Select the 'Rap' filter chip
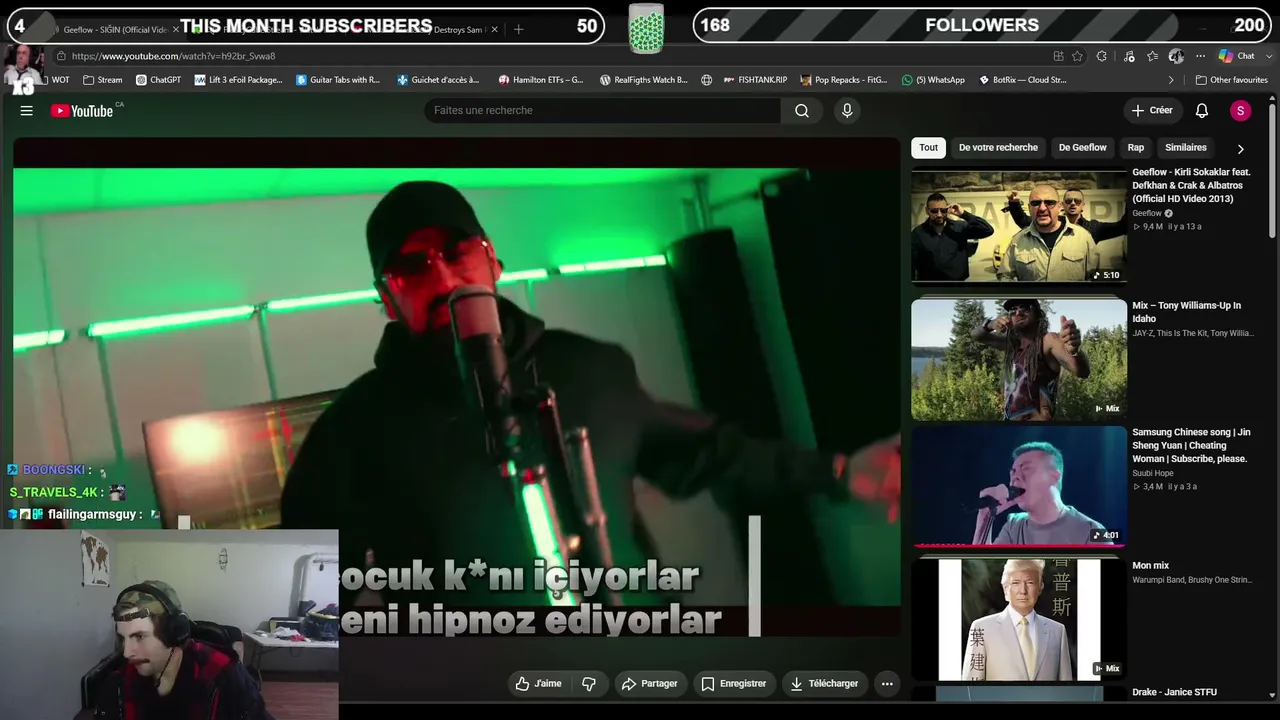The image size is (1280, 720). coord(1136,148)
